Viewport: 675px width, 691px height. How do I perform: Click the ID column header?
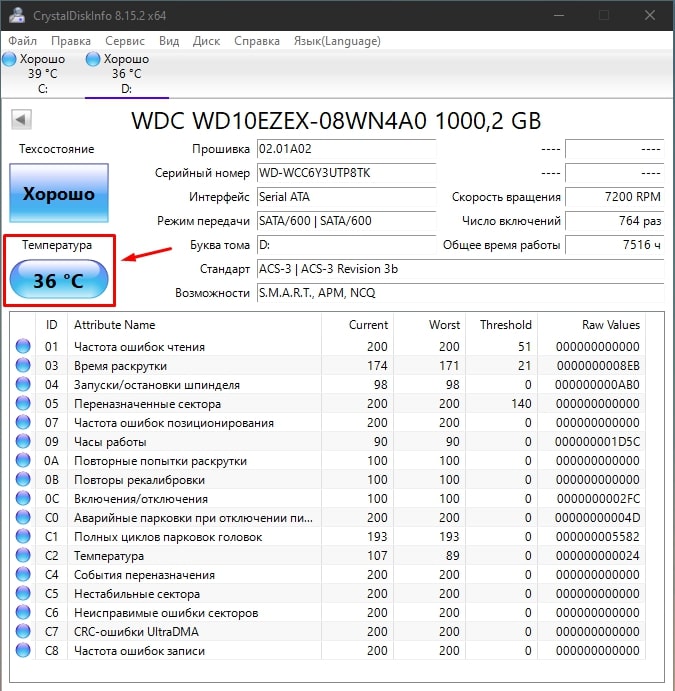[52, 325]
